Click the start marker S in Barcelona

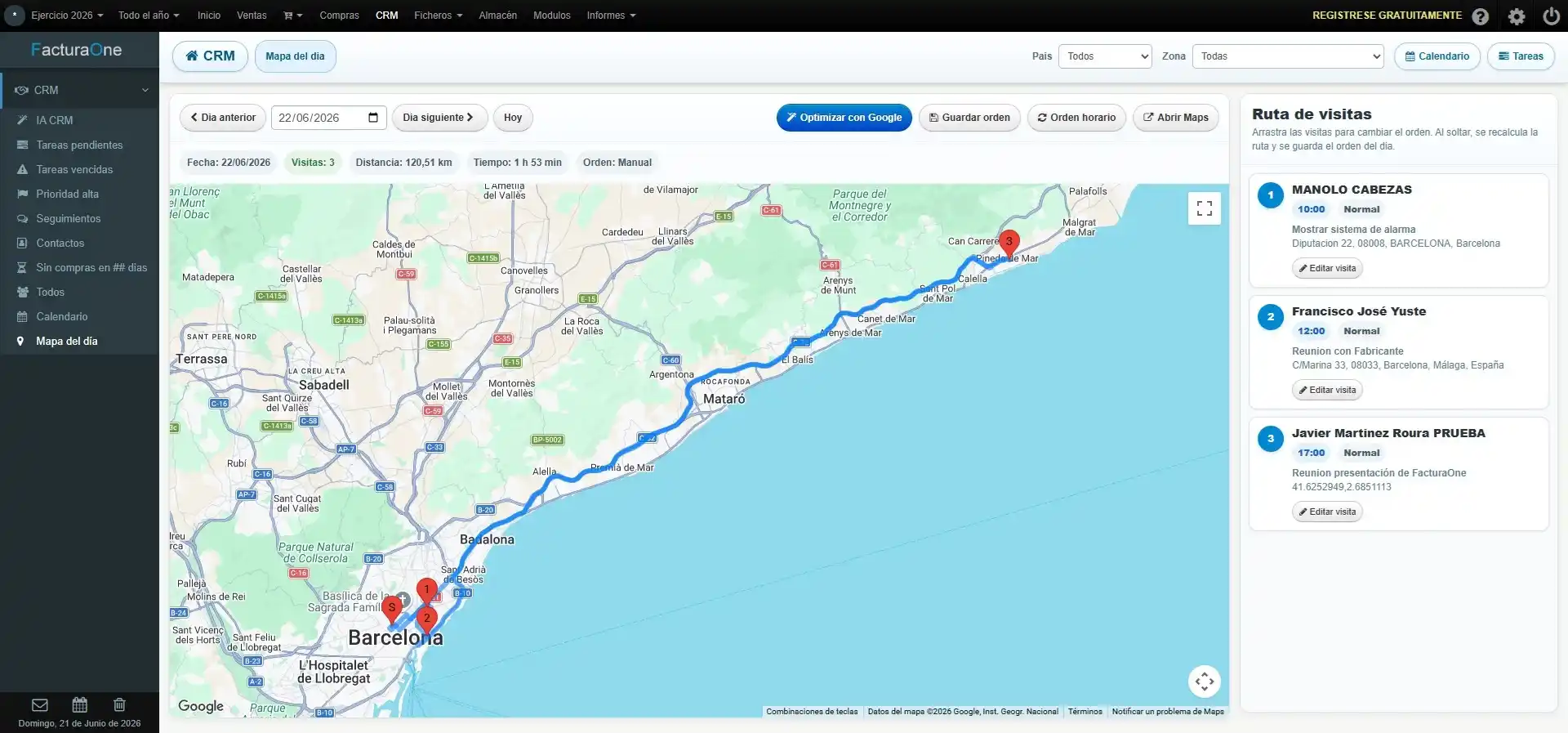tap(392, 609)
